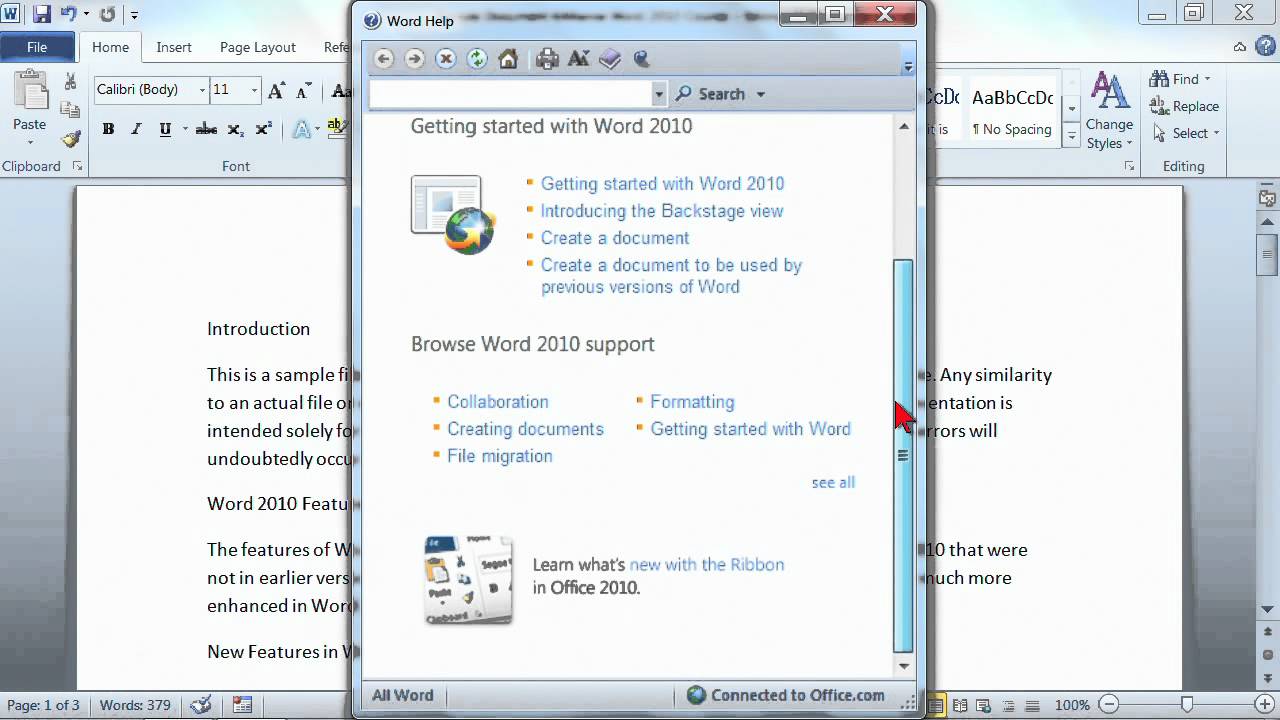
Task: Click the see all link
Action: pyautogui.click(x=833, y=483)
